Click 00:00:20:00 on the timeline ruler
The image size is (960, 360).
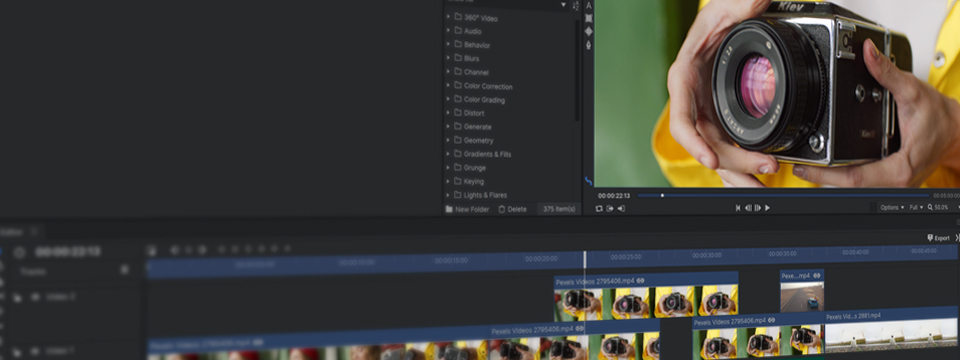pyautogui.click(x=541, y=259)
